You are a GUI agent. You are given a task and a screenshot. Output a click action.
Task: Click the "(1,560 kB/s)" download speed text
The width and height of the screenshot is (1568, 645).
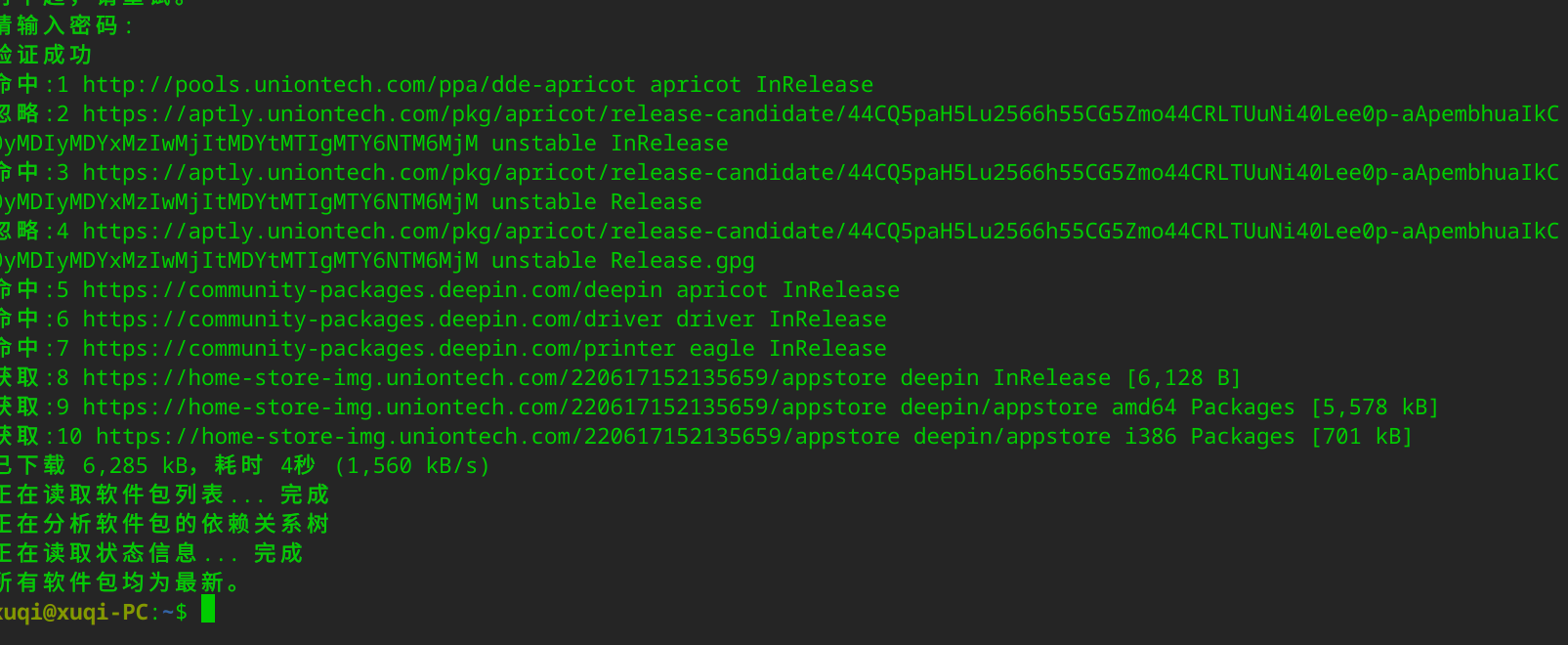pyautogui.click(x=412, y=466)
